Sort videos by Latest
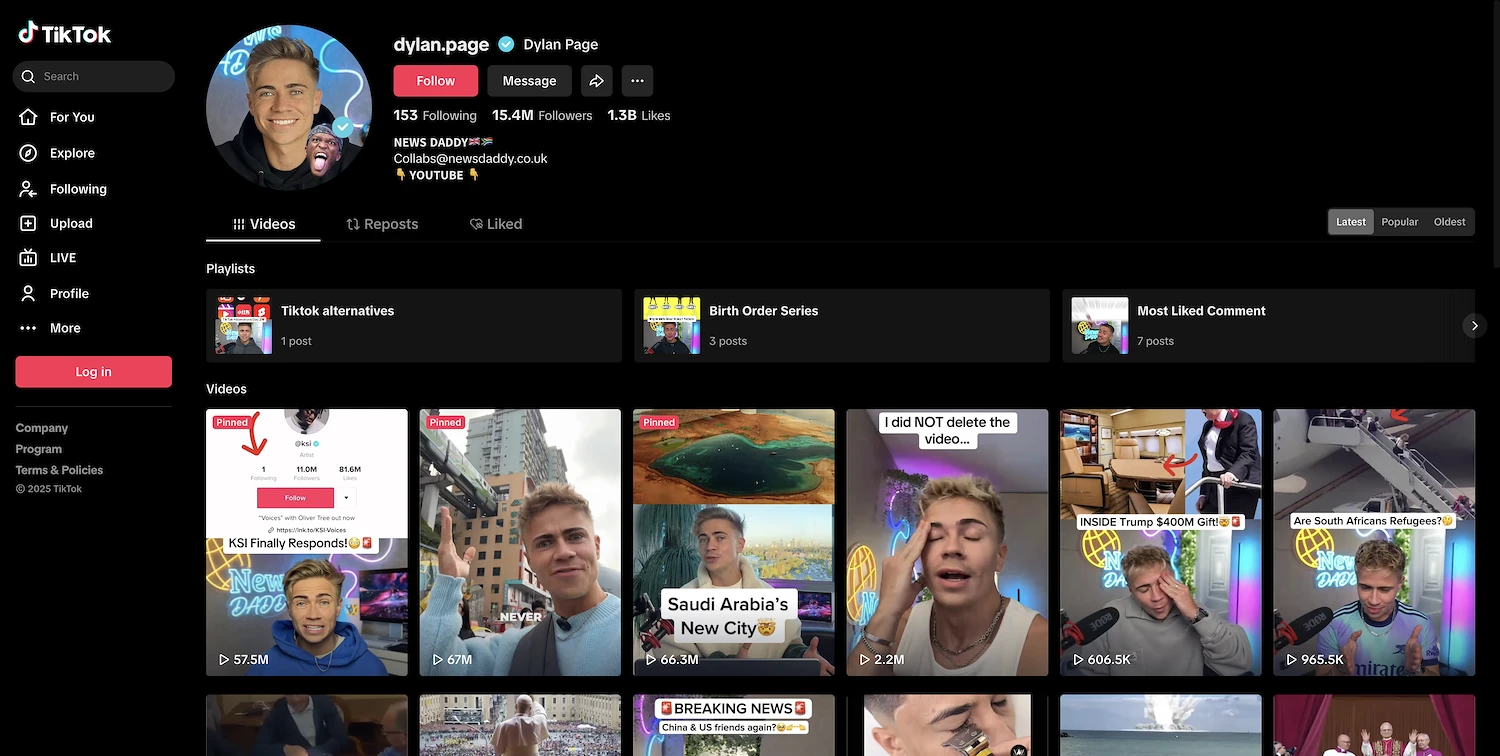Image resolution: width=1500 pixels, height=756 pixels. pyautogui.click(x=1350, y=222)
